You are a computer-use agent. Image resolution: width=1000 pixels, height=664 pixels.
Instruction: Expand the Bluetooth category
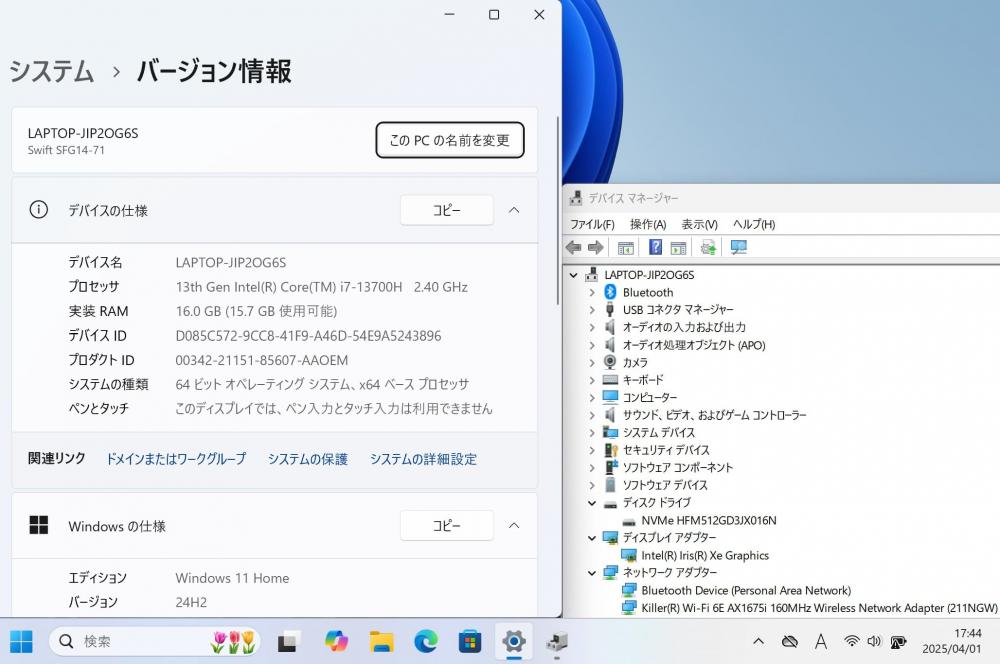coord(592,292)
